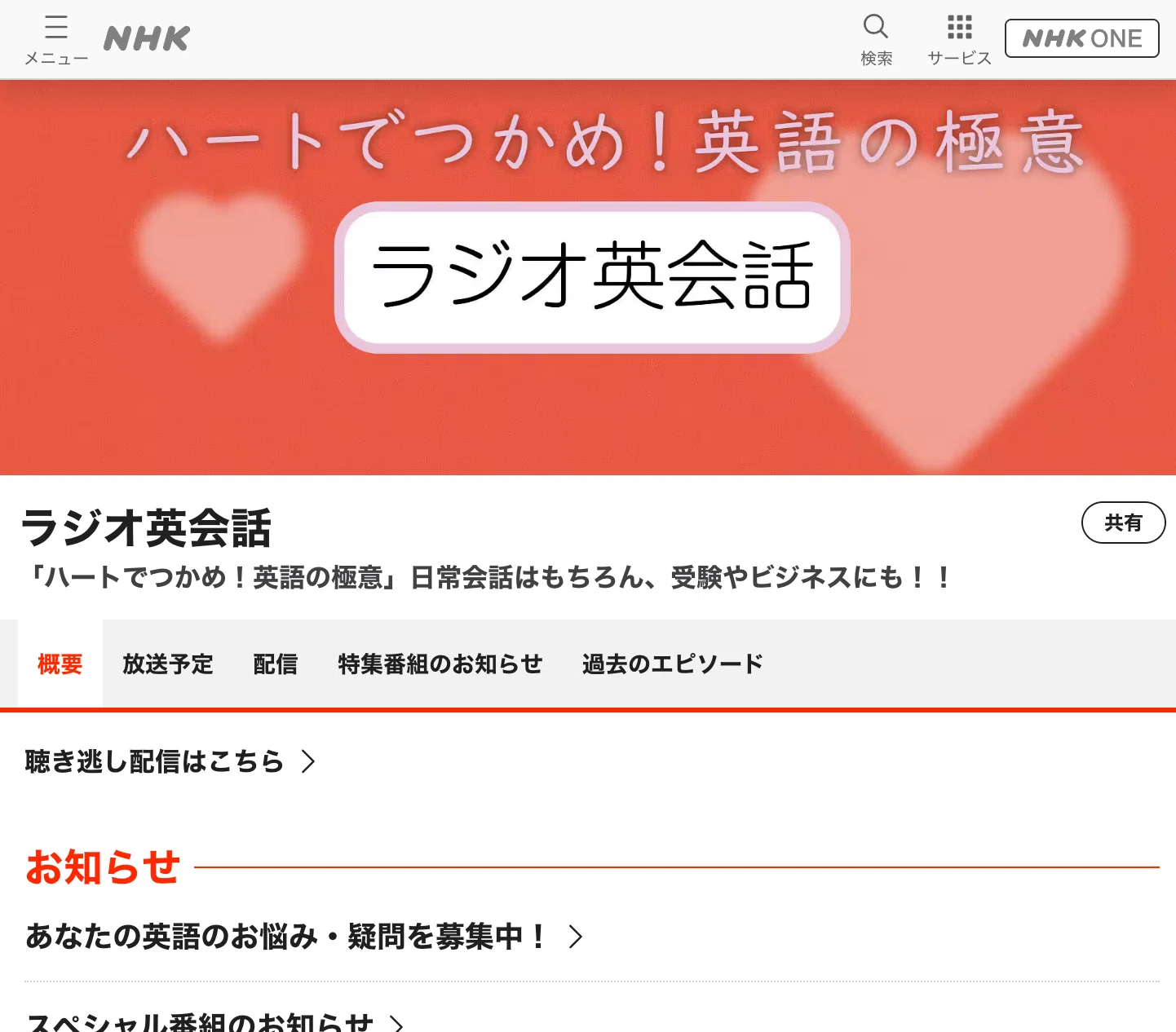The width and height of the screenshot is (1176, 1032).
Task: Click the NHK ONE button
Action: [x=1081, y=38]
